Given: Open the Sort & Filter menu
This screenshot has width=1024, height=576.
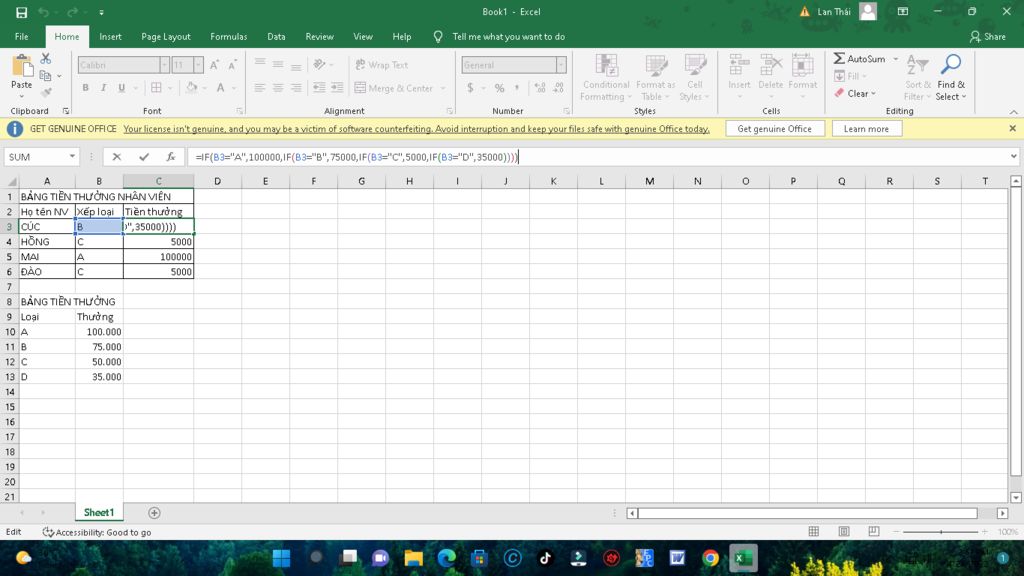Looking at the screenshot, I should pos(918,78).
